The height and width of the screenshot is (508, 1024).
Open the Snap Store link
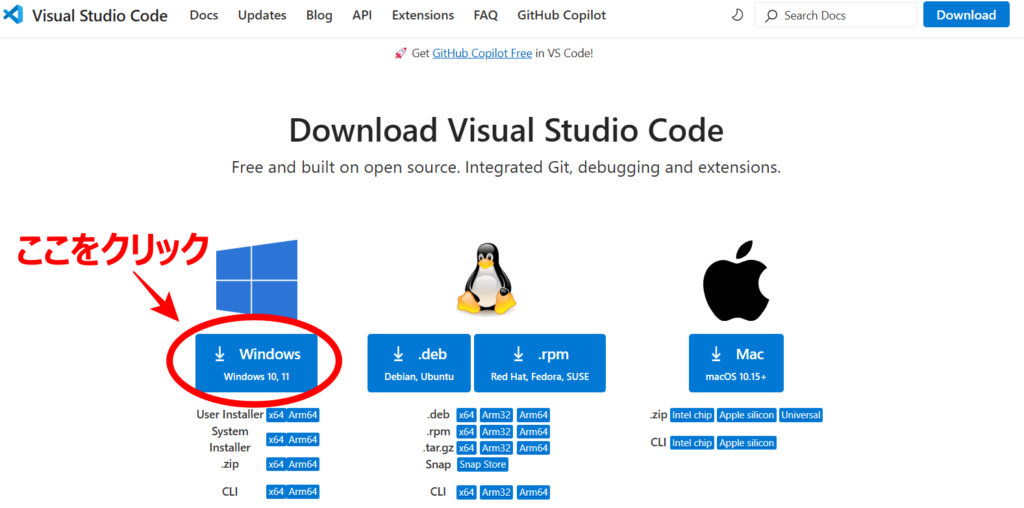click(483, 465)
